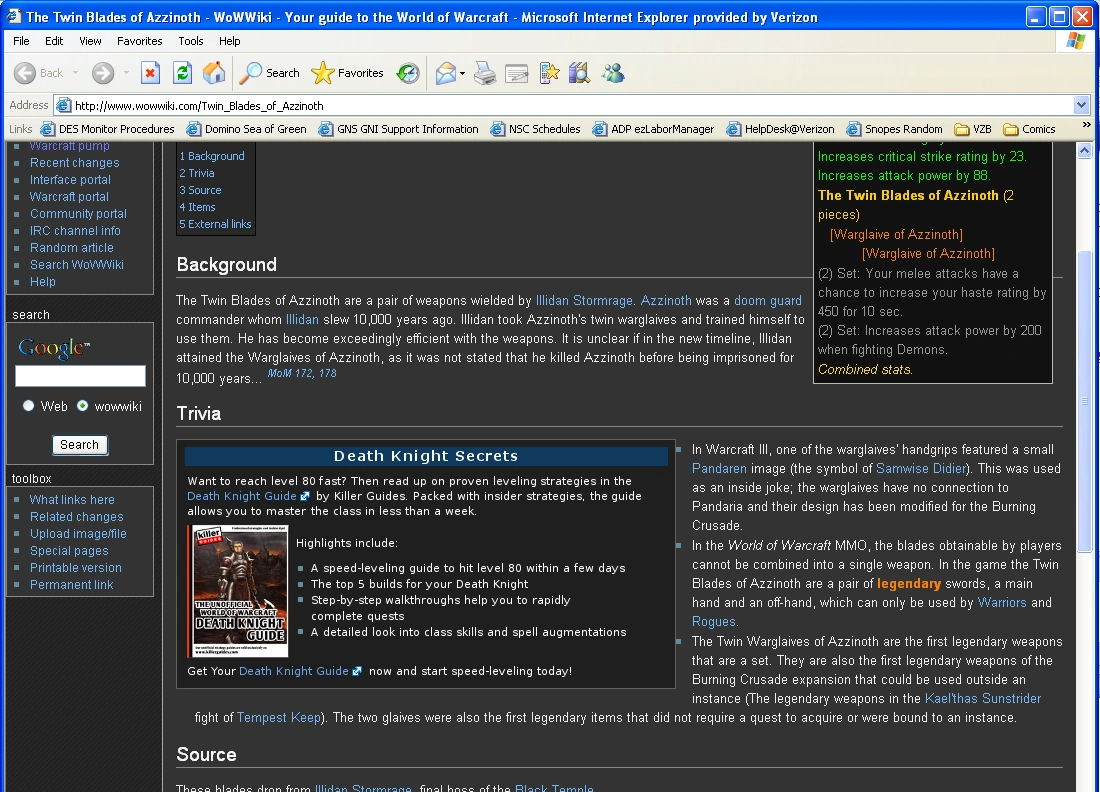Open the Kael'thas Sunstrider link
This screenshot has width=1100, height=792.
coord(983,699)
